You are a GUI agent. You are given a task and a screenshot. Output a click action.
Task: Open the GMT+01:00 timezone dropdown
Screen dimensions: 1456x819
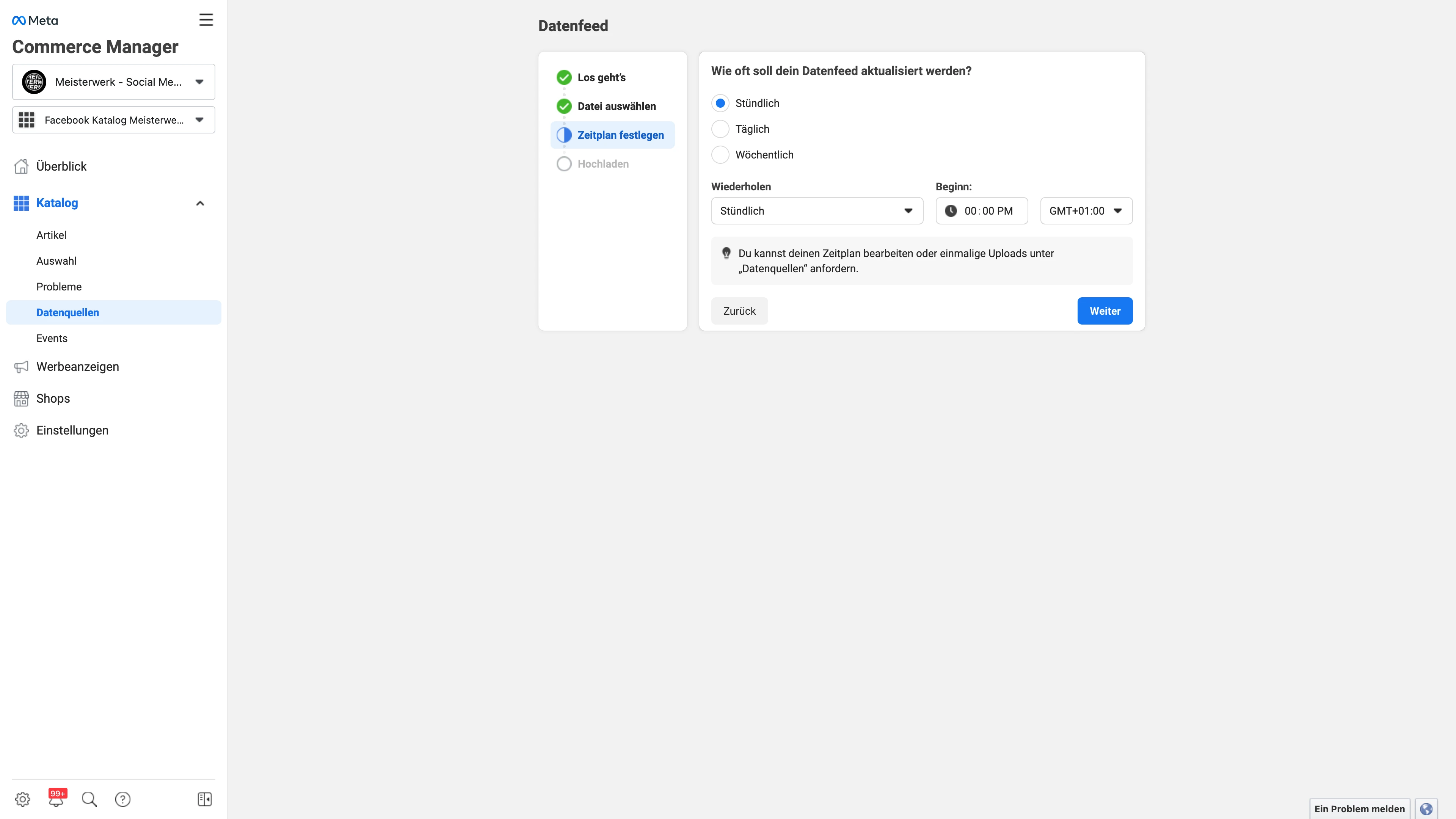1086,211
